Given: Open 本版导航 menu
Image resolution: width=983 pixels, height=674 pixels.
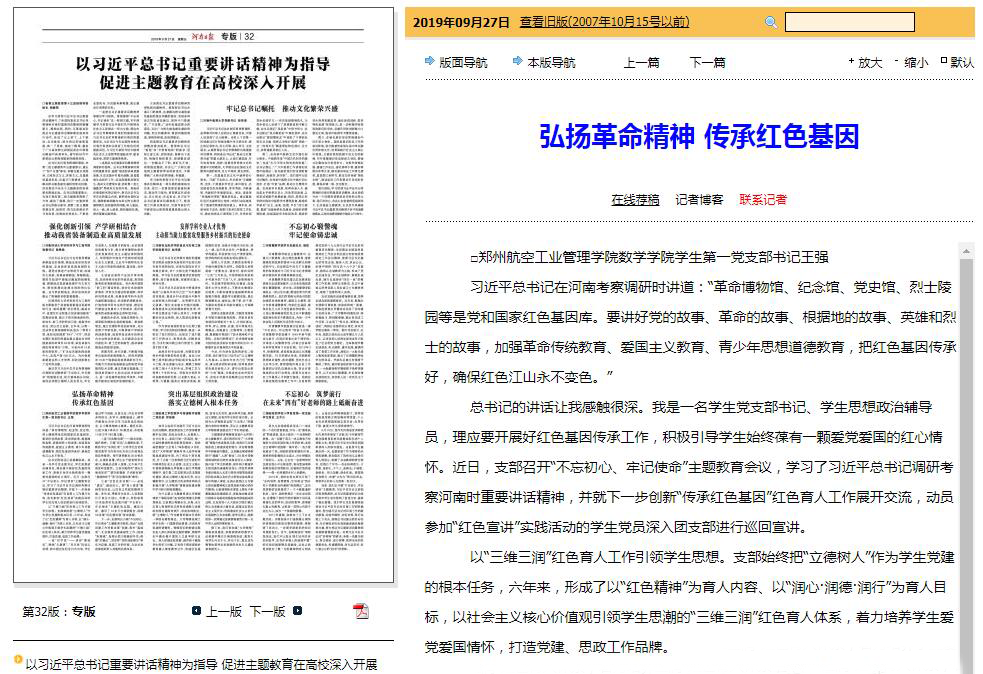Looking at the screenshot, I should (x=551, y=62).
